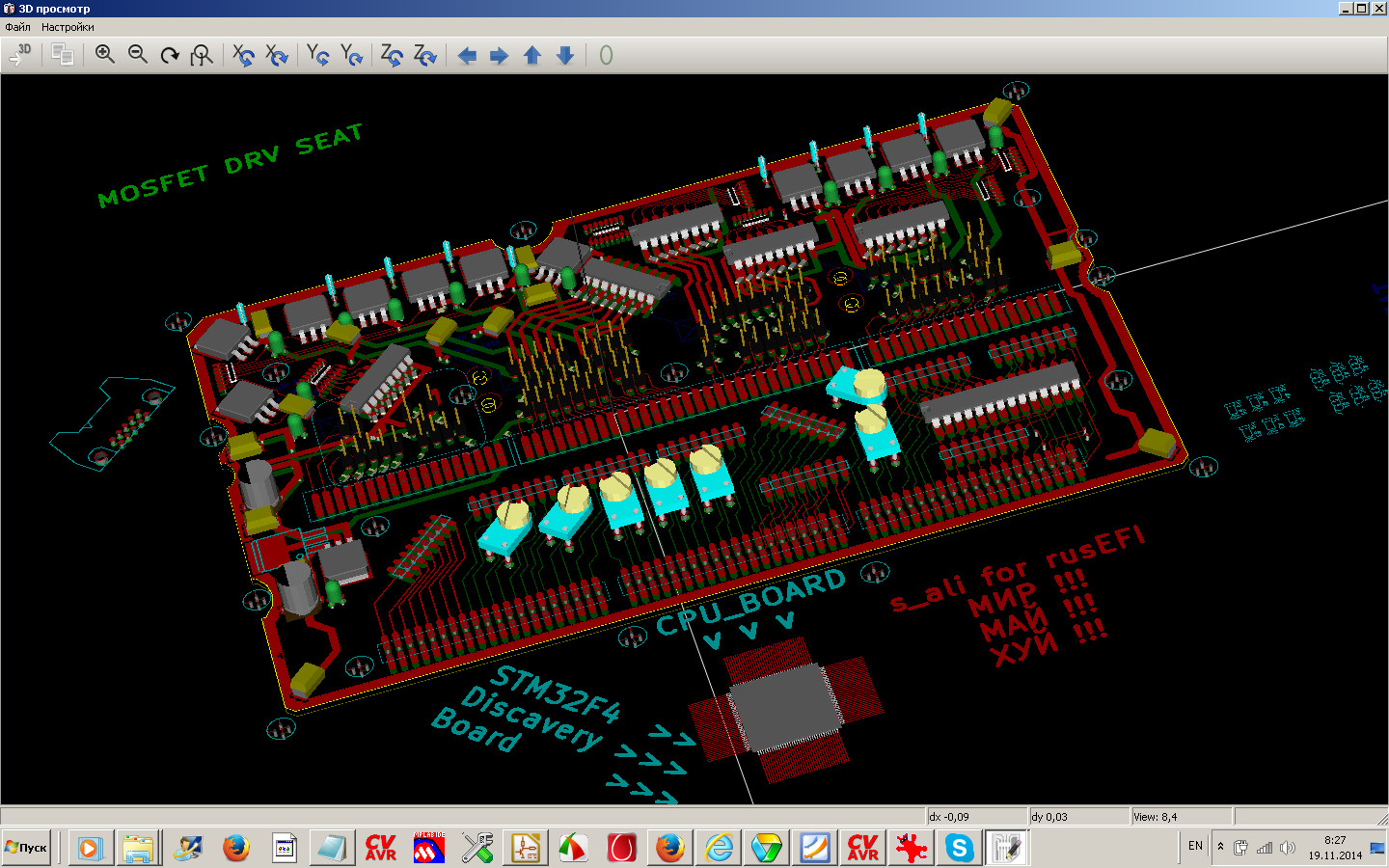Zoom in using the magnifier plus icon
Image resolution: width=1389 pixels, height=868 pixels.
(105, 55)
